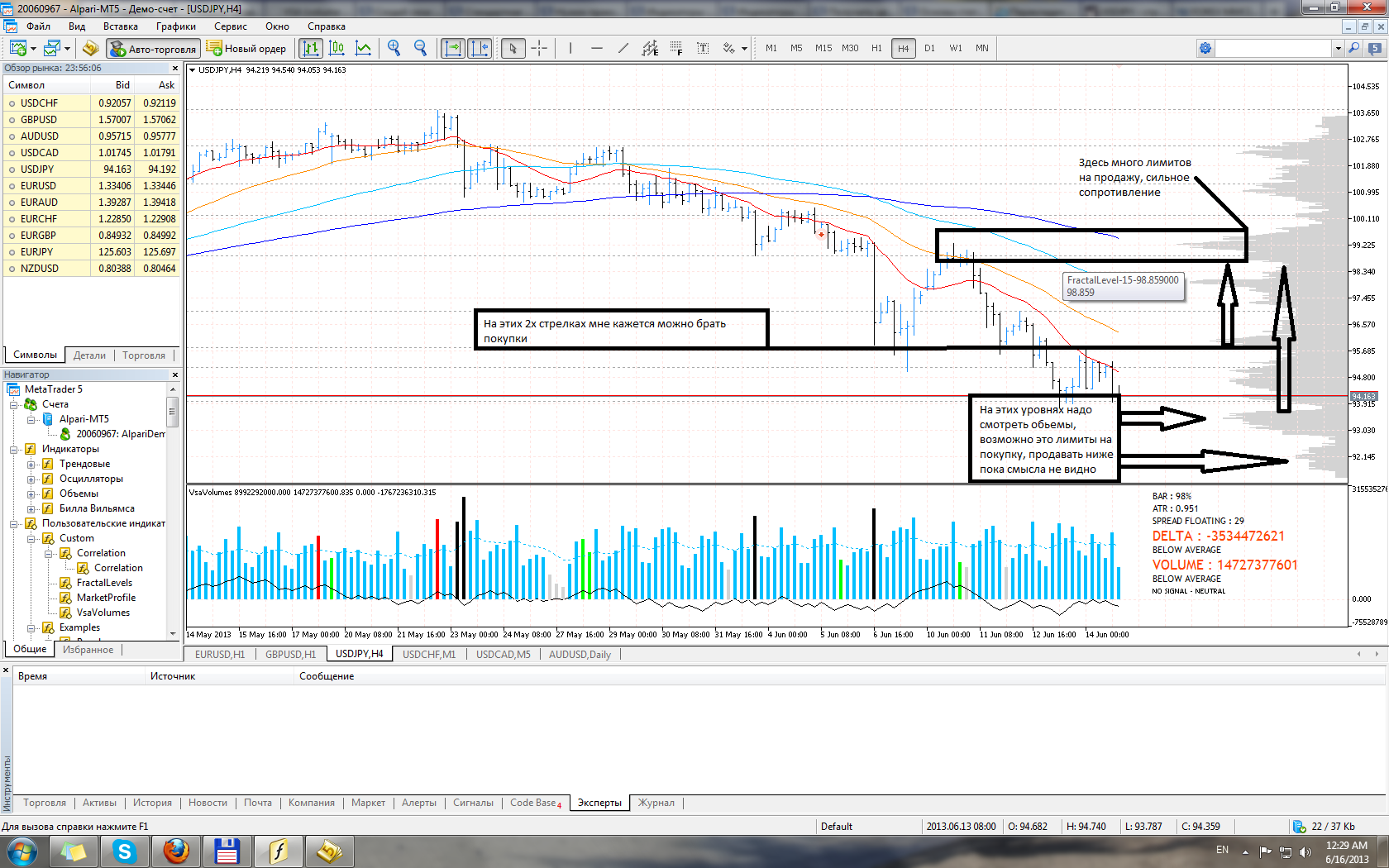Open the profiles dropdown arrow

tap(67, 49)
